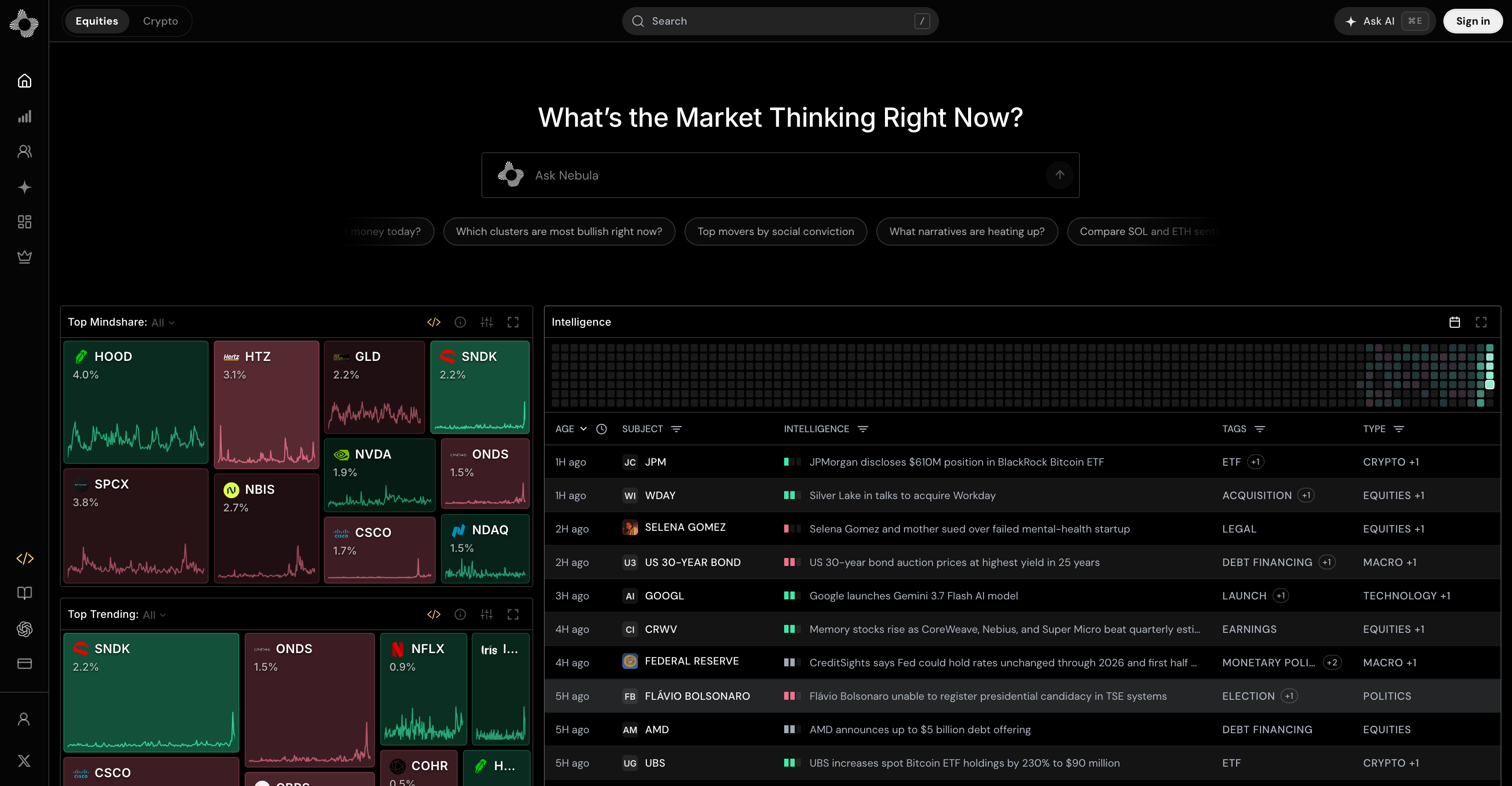Switch to the Crypto tab
The image size is (1512, 786).
point(160,21)
